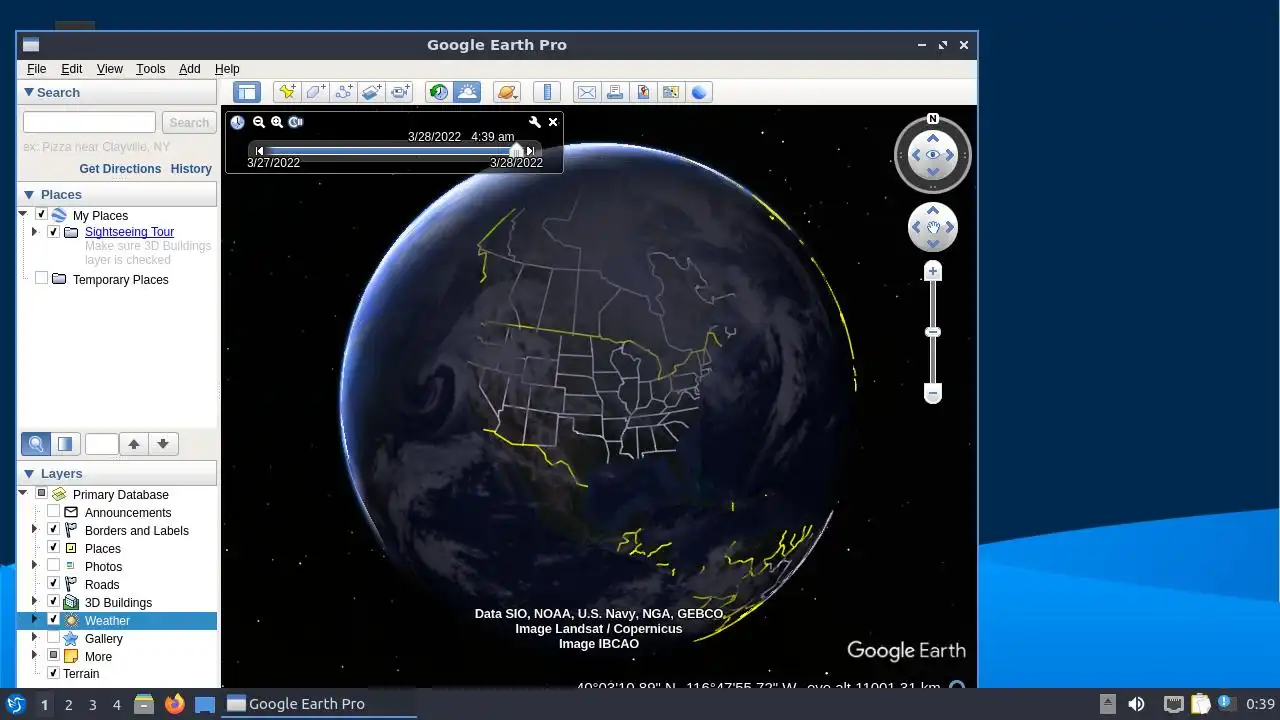Image resolution: width=1280 pixels, height=720 pixels.
Task: Click the save image toolbar icon
Action: [x=643, y=92]
